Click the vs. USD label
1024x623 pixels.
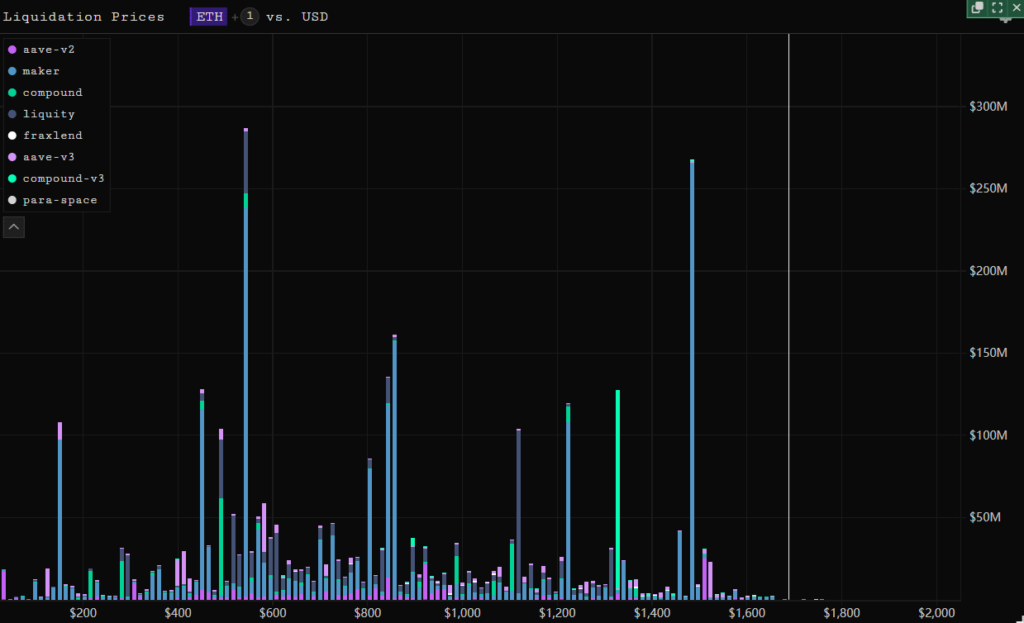[297, 17]
